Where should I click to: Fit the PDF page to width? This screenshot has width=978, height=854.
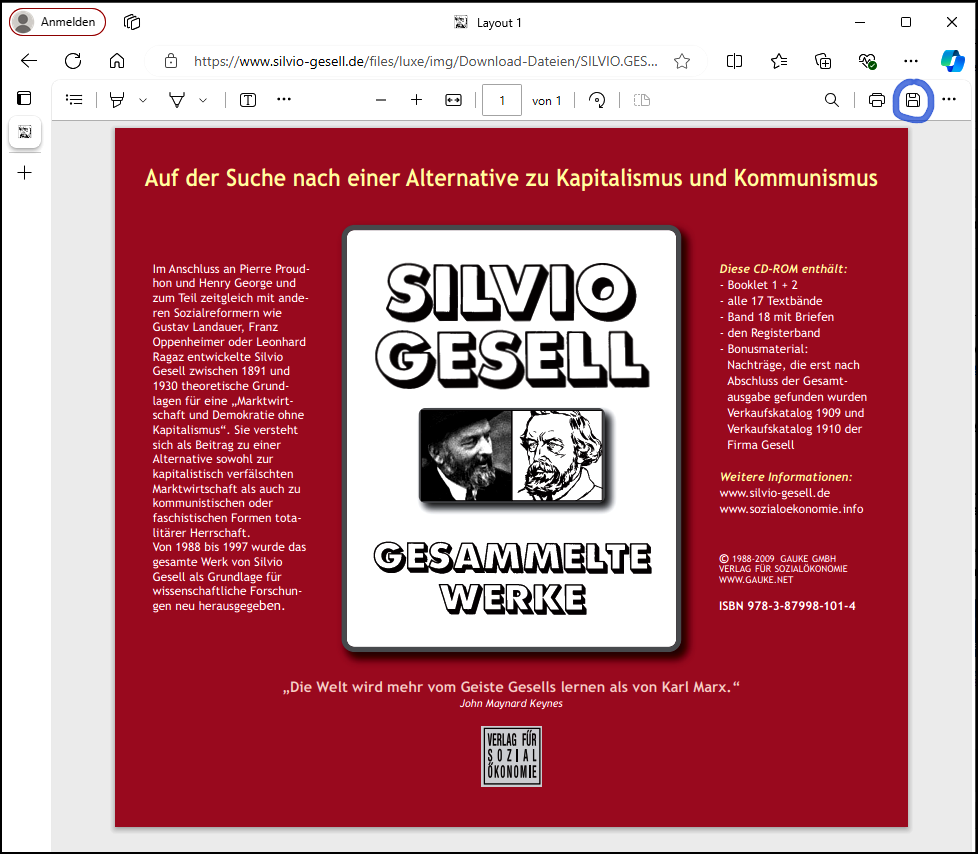pyautogui.click(x=453, y=100)
